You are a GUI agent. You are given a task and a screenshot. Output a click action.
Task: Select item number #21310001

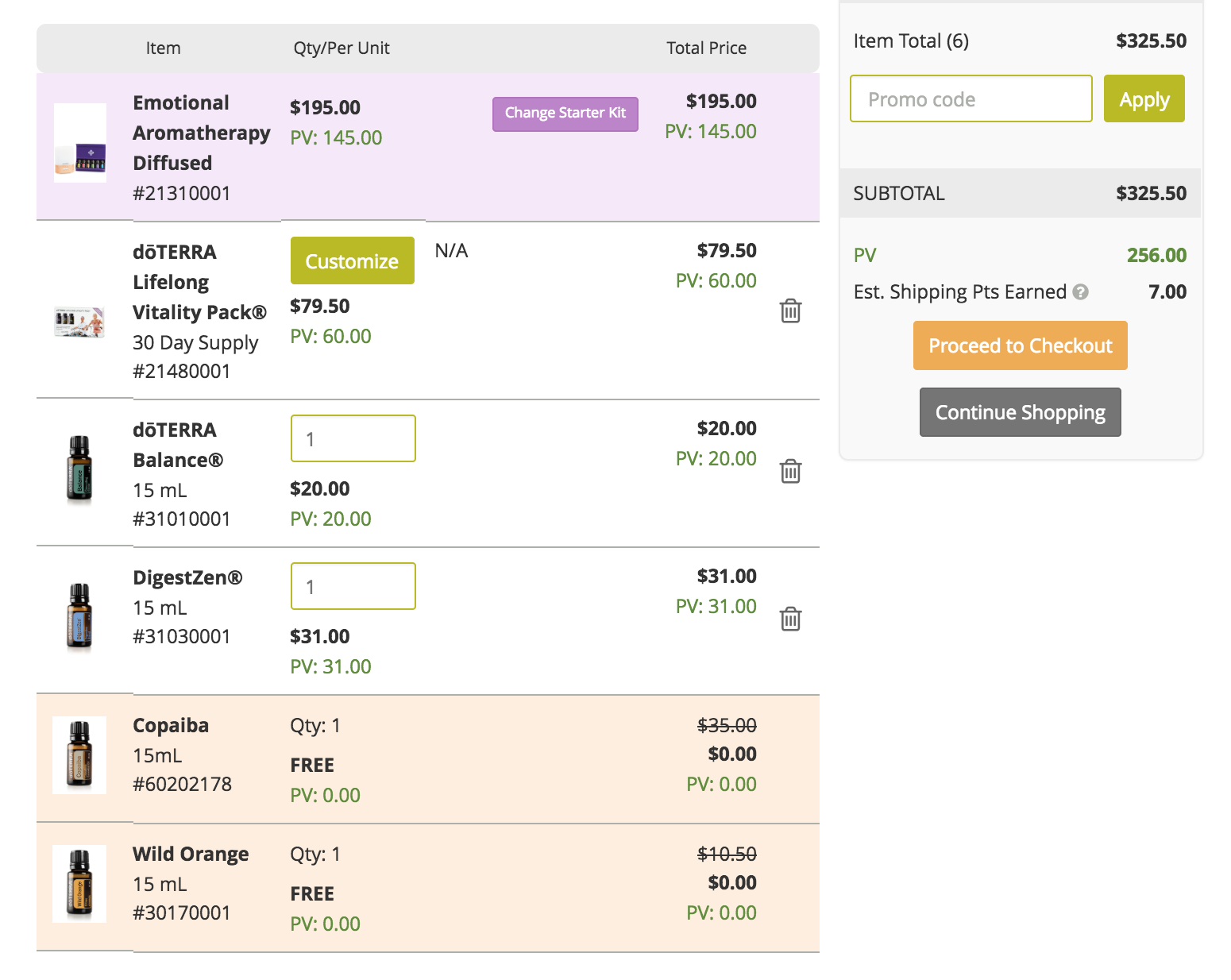tap(182, 193)
